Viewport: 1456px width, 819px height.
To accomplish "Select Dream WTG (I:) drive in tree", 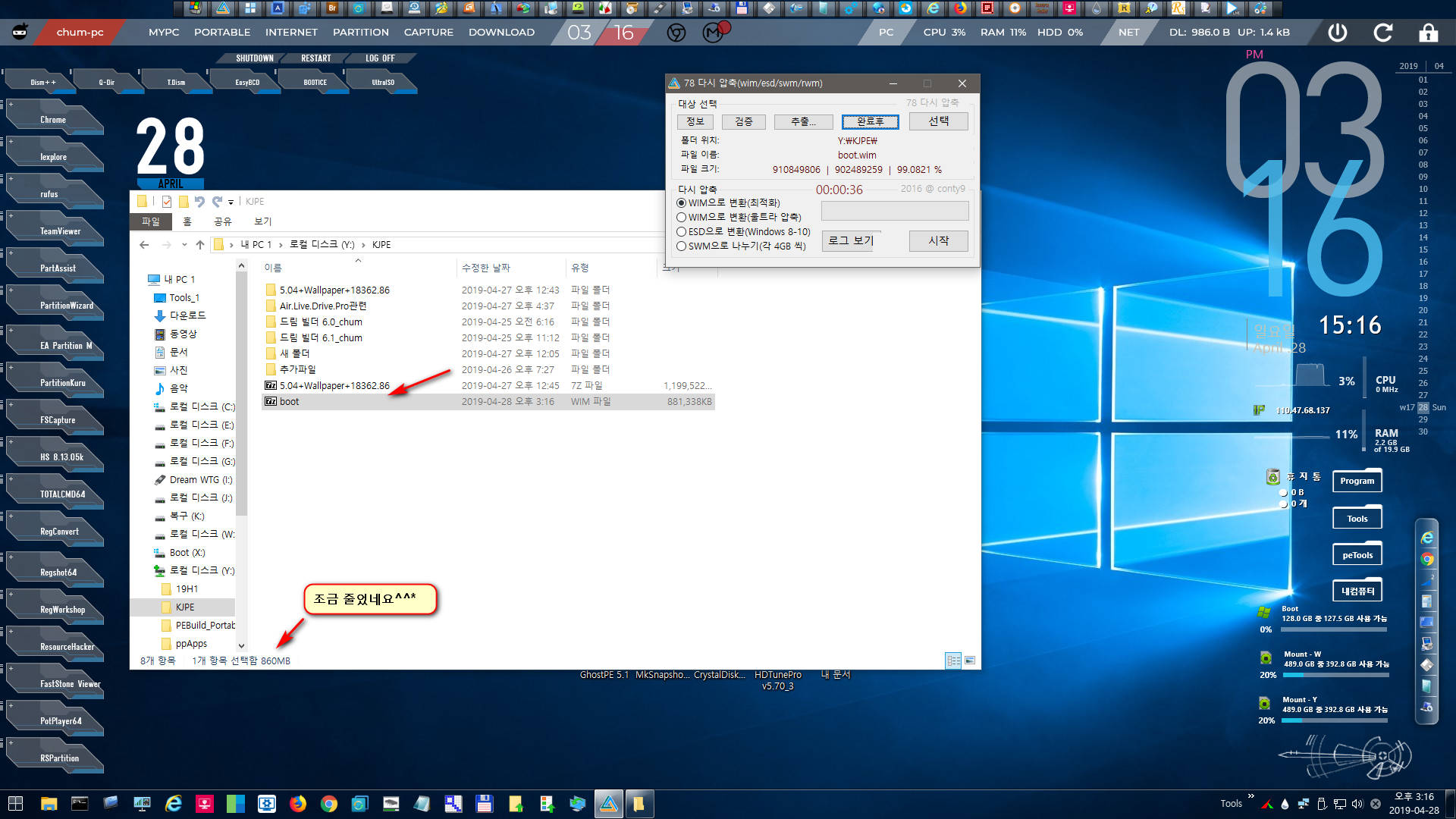I will click(x=201, y=480).
